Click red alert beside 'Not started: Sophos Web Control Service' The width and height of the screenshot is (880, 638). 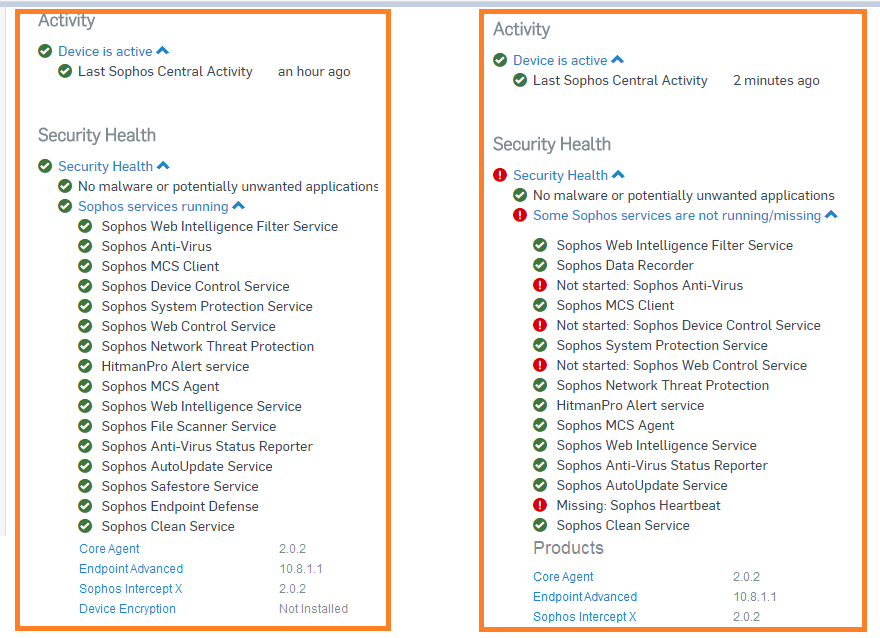(x=540, y=365)
